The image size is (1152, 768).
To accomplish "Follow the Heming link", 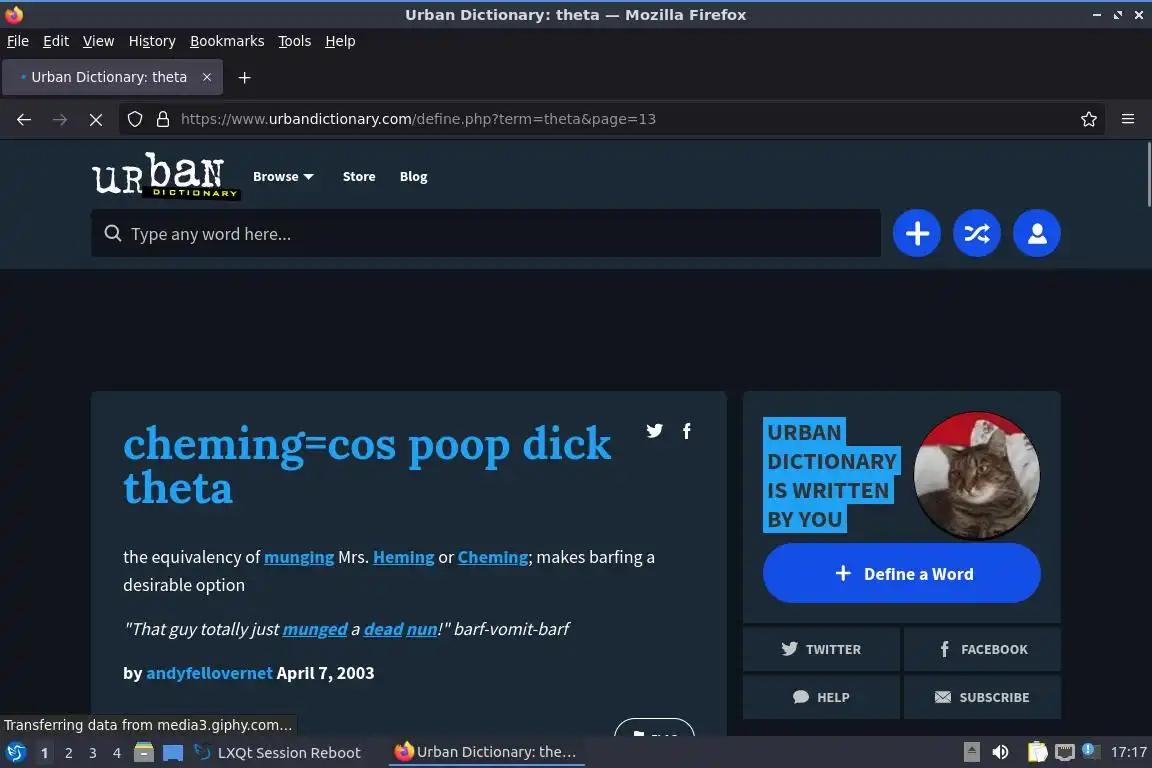I will coord(403,557).
